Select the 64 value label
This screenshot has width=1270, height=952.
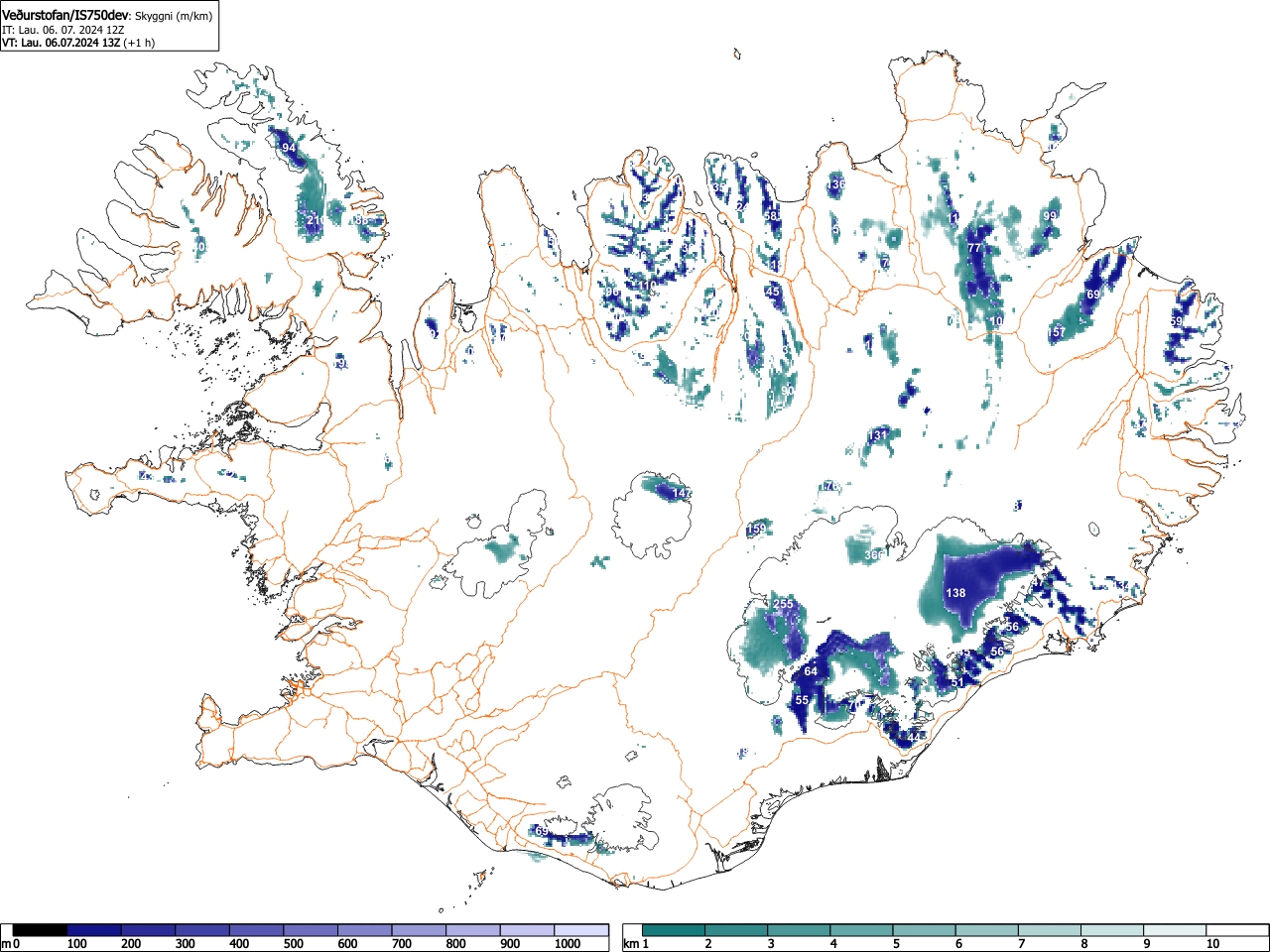click(x=811, y=672)
